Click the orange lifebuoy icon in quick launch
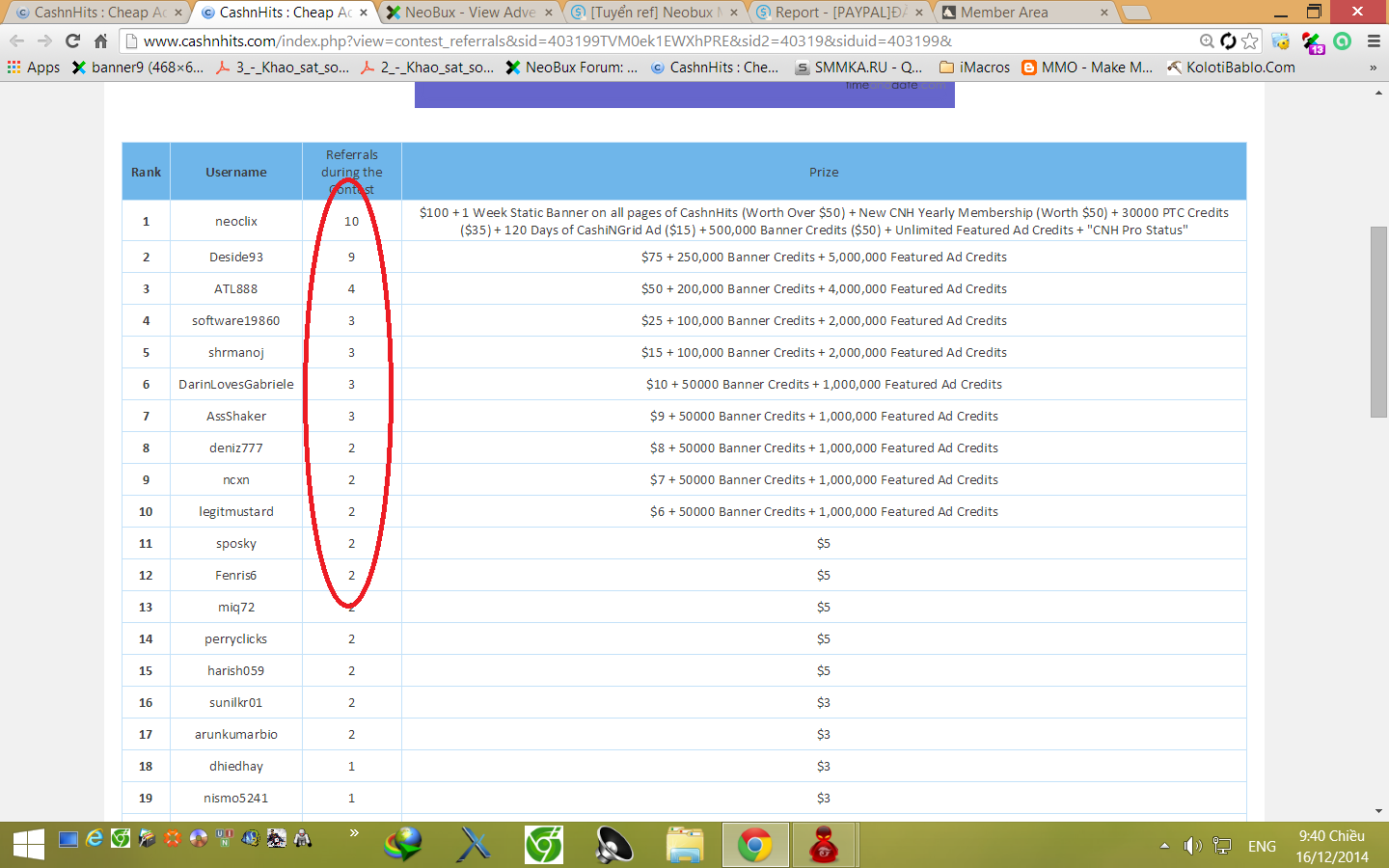Viewport: 1389px width, 868px height. (173, 838)
